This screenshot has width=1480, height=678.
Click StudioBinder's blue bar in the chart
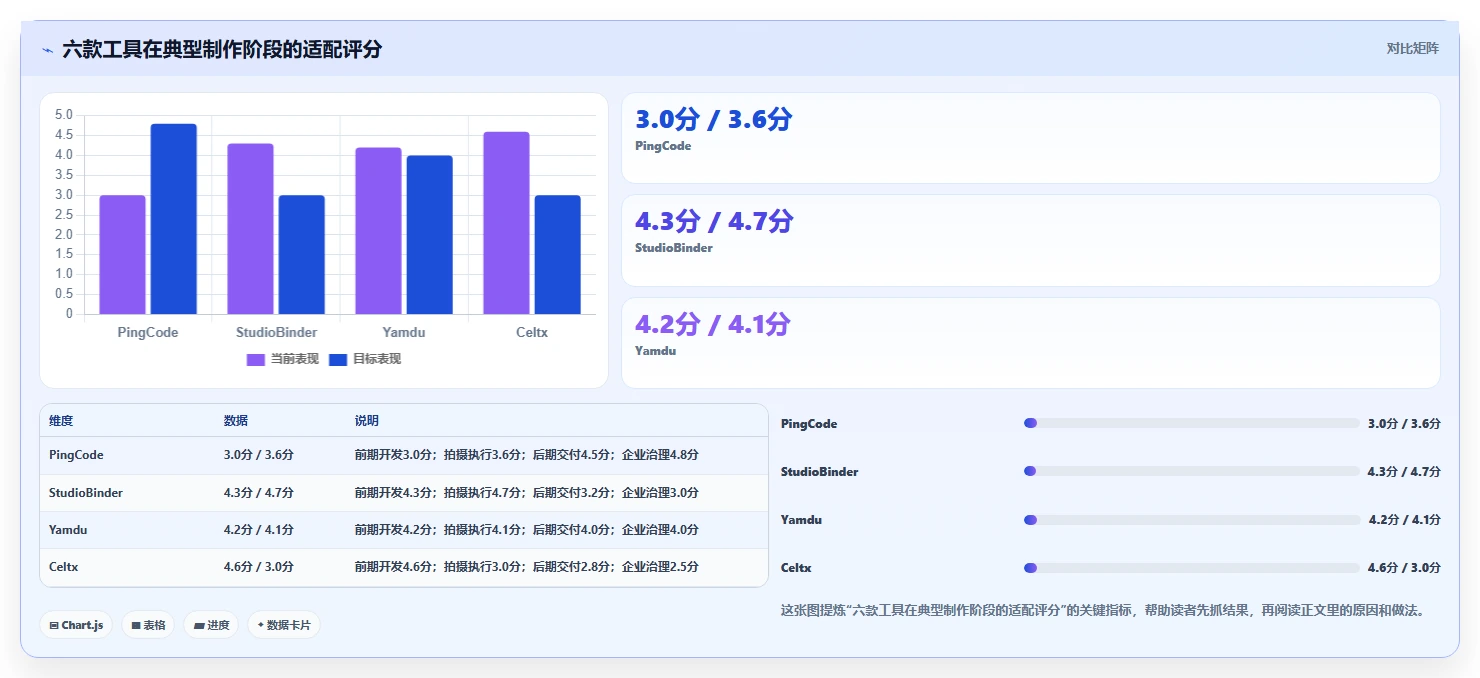pos(302,254)
